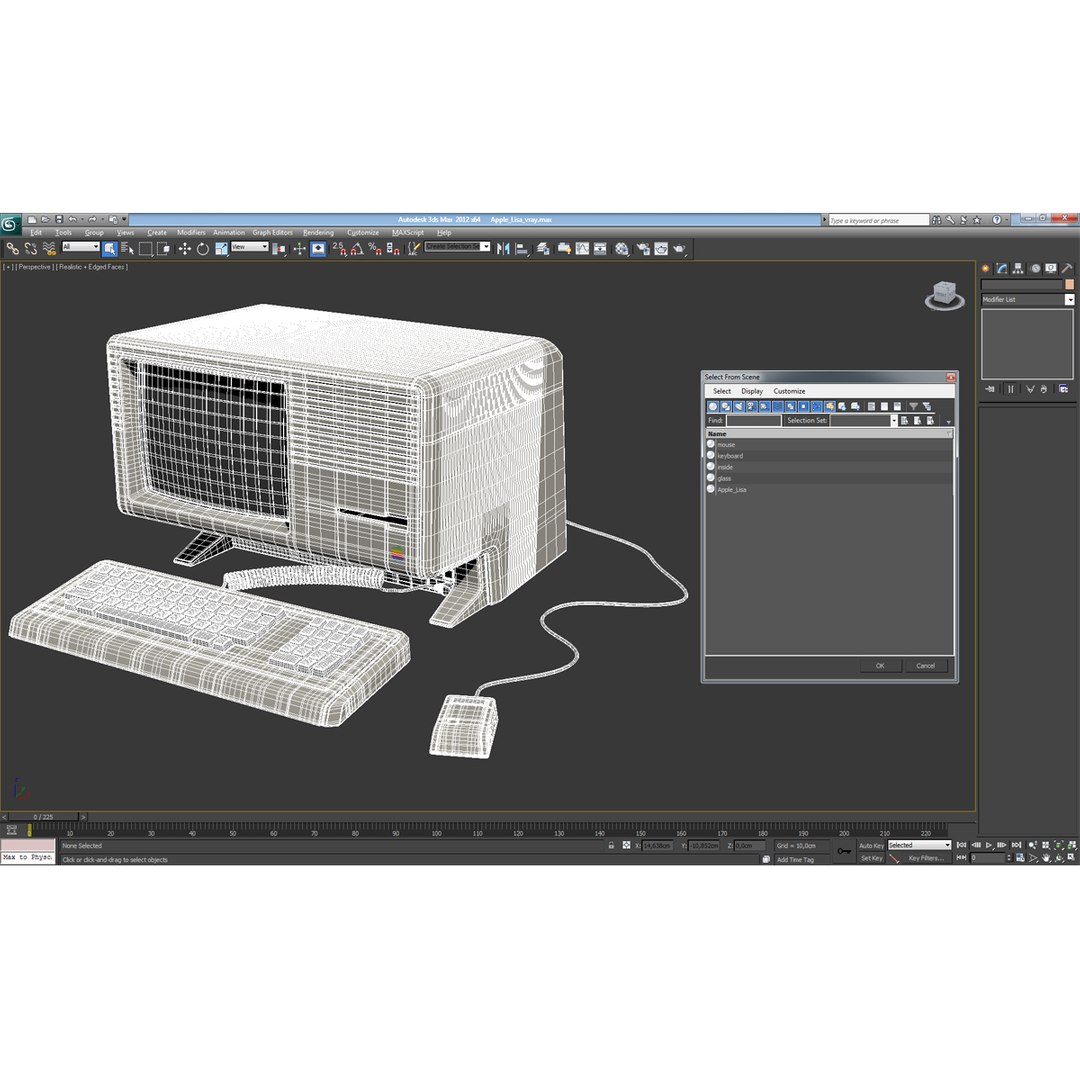This screenshot has height=1080, width=1080.
Task: Open the Edit menu
Action: [x=36, y=233]
